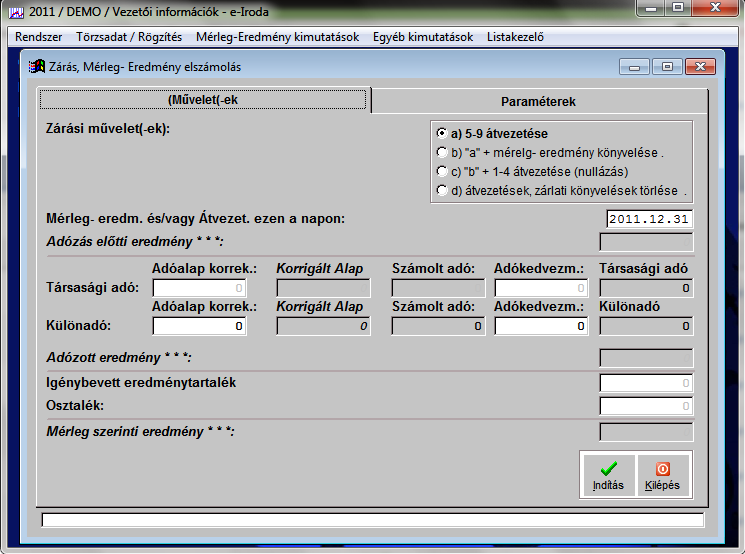The width and height of the screenshot is (745, 554).
Task: Minimize the Zárás inner dialog window
Action: (x=635, y=67)
